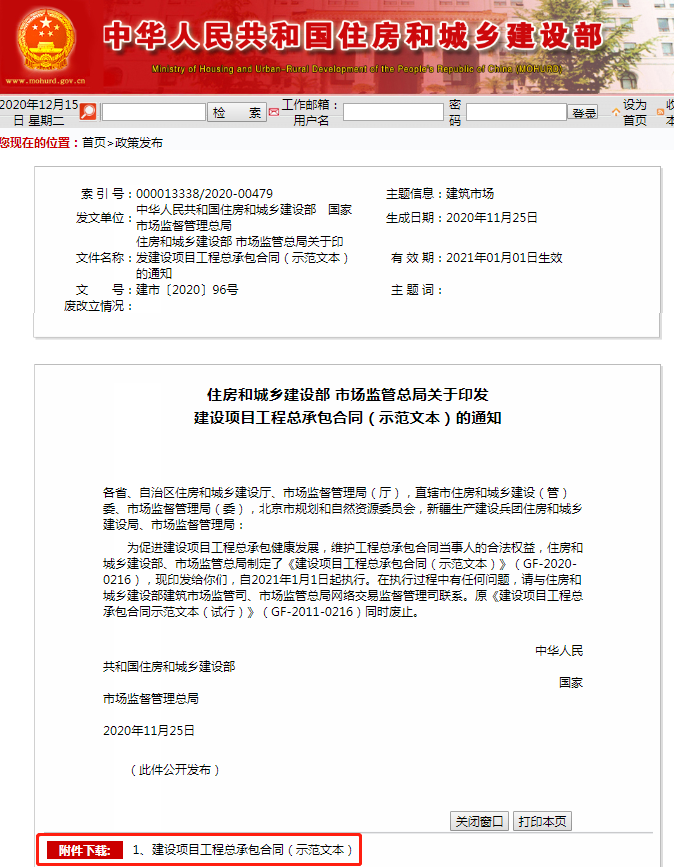Viewport: 674px width, 867px height.
Task: Click document number 建市〔2020〕96号
Action: 187,290
